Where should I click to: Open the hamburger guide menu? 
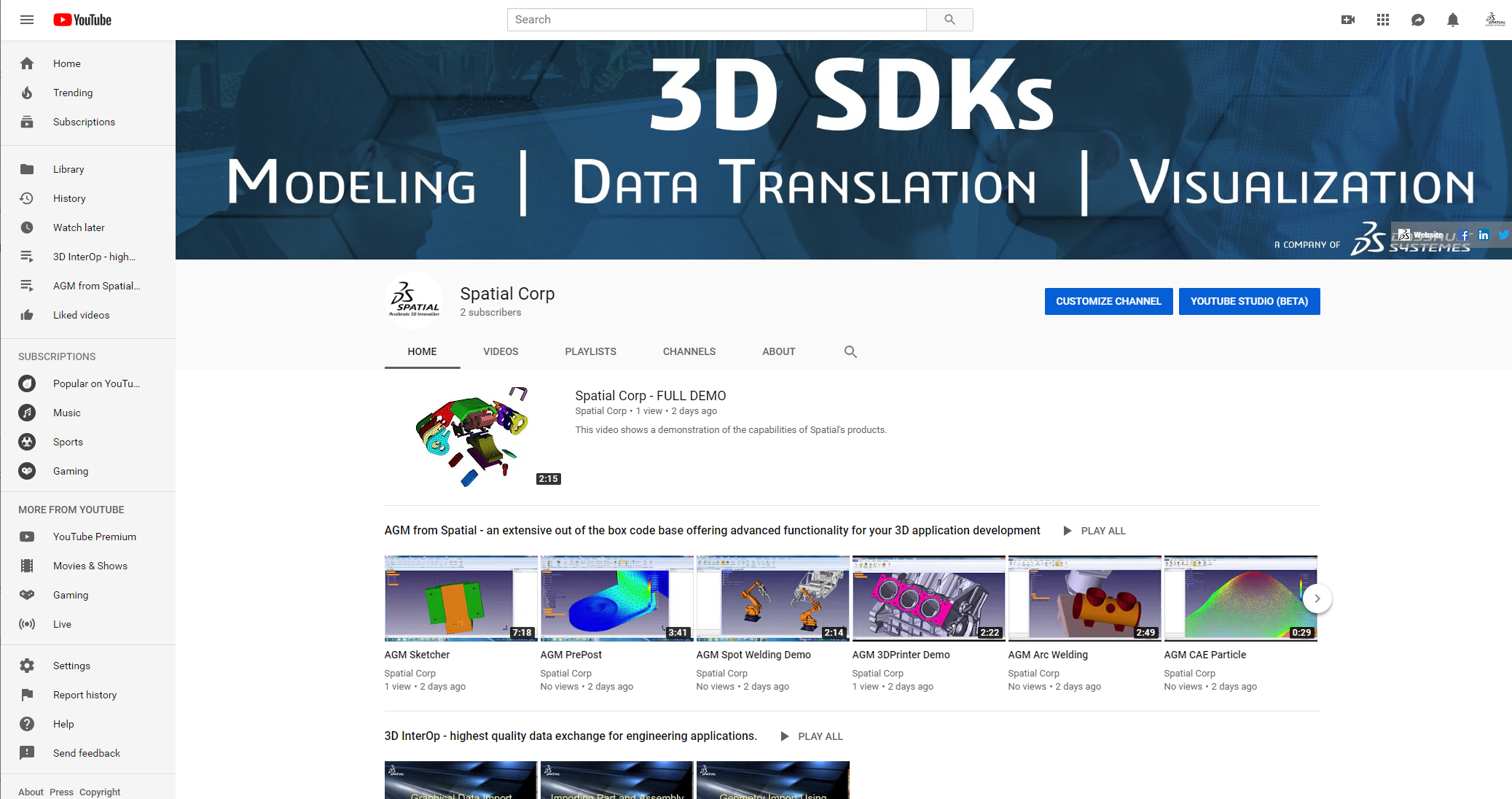coord(27,20)
